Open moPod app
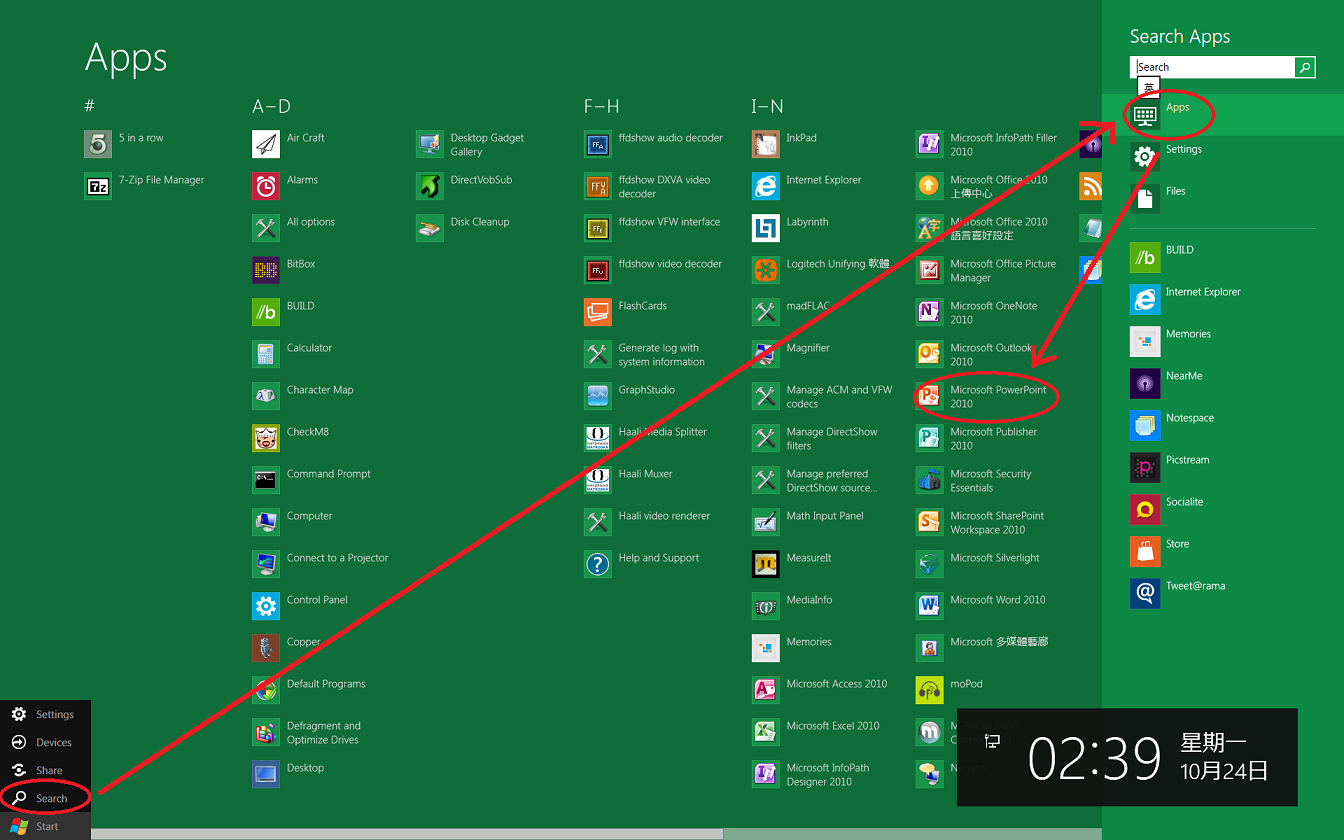 click(949, 690)
